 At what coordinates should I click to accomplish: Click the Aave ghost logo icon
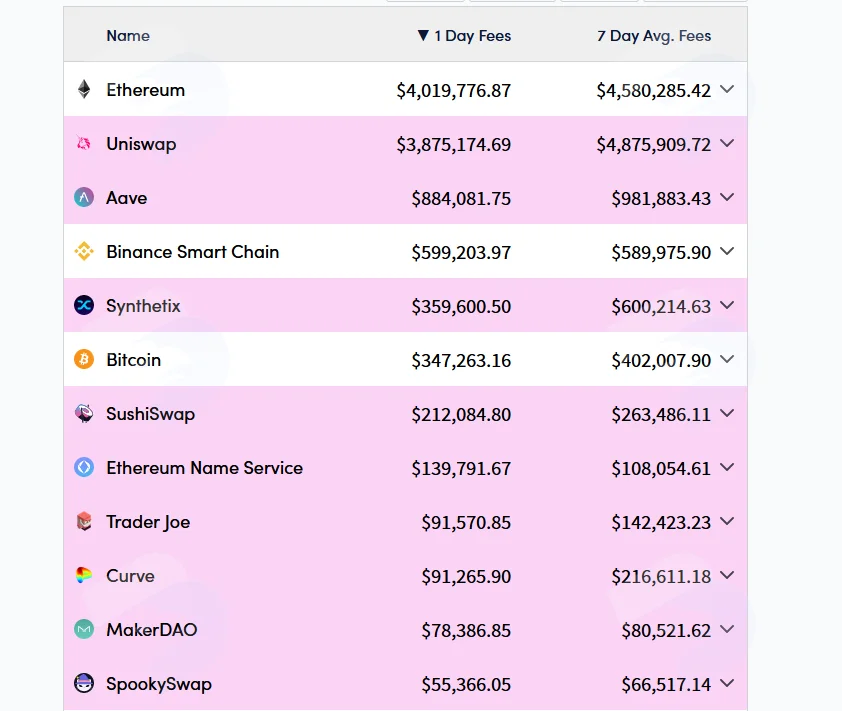click(x=84, y=198)
